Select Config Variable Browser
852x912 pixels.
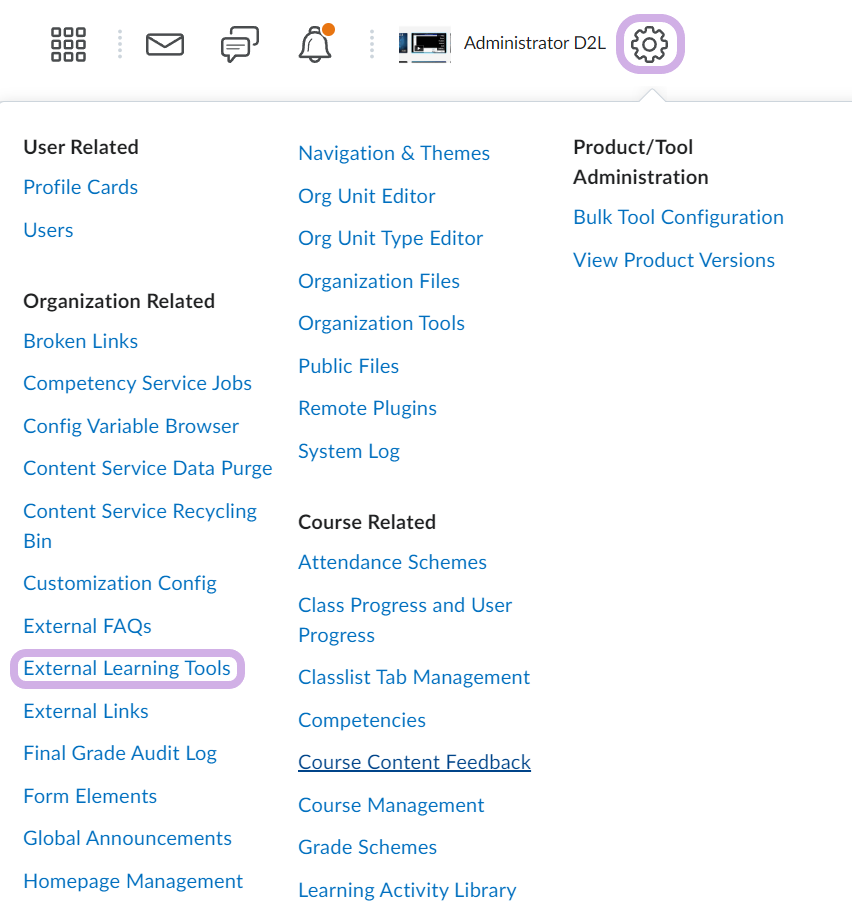(x=131, y=426)
